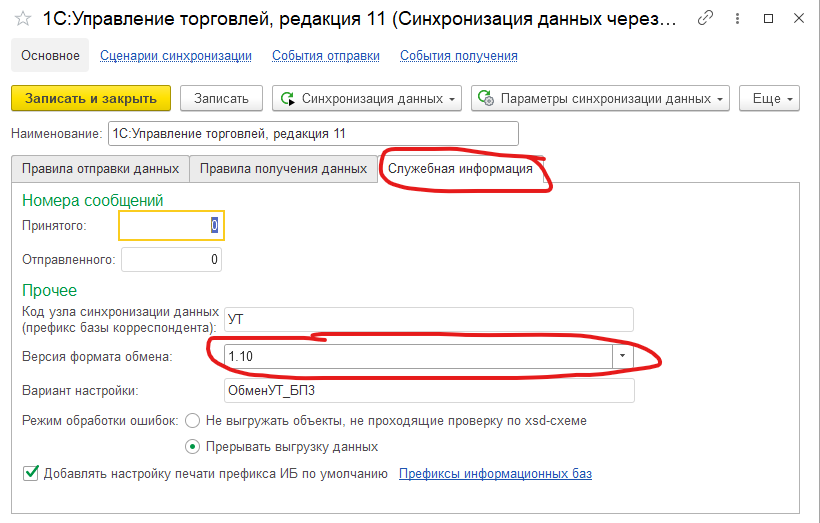820x523 pixels.
Task: Copy link via chain link icon
Action: tap(705, 19)
